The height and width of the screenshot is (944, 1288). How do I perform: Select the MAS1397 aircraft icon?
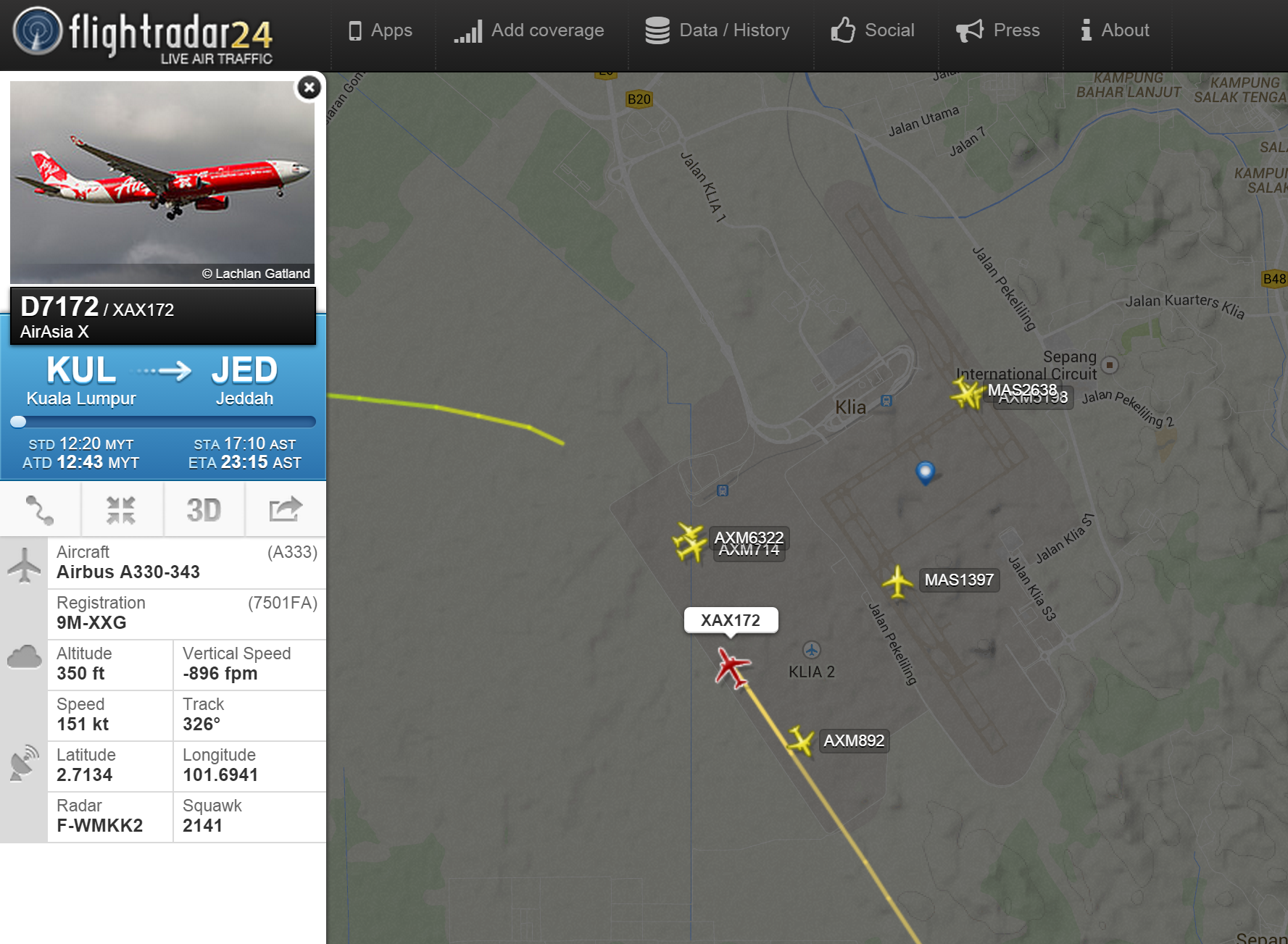[x=897, y=582]
